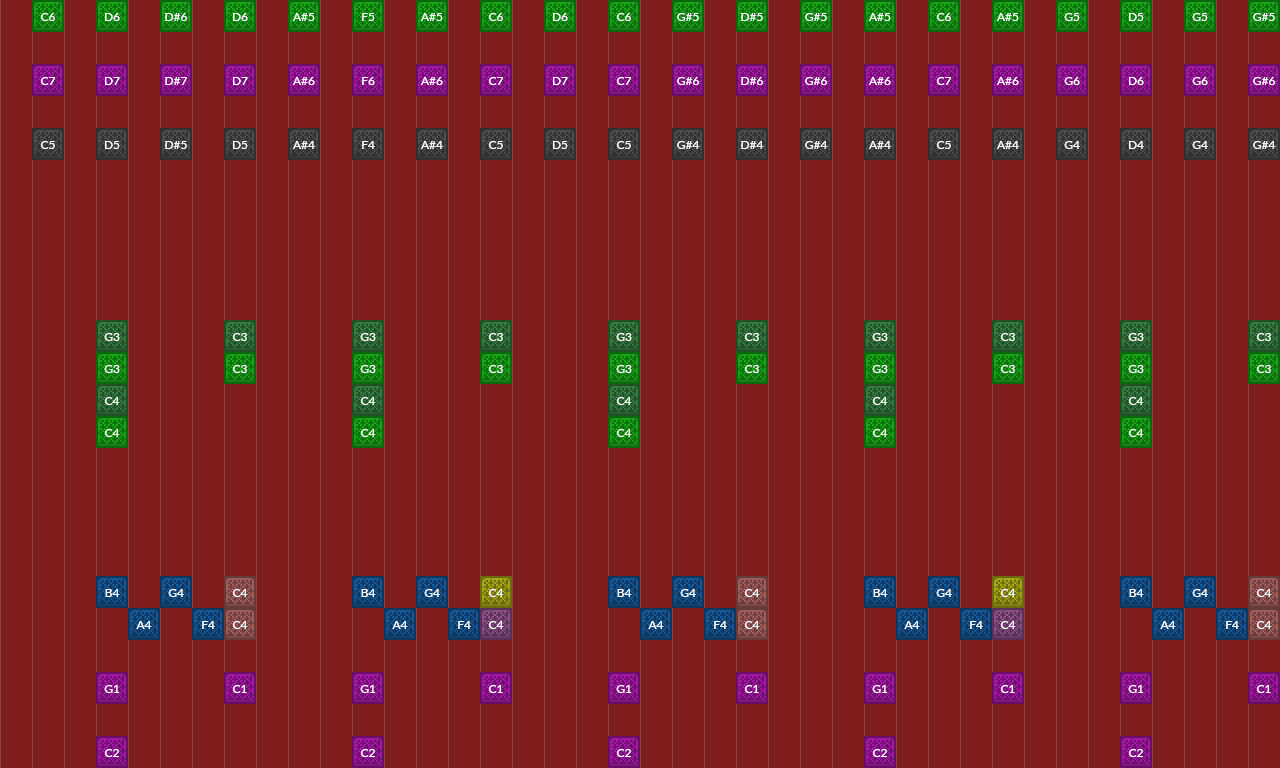Select the C7 note in the purple row
Image resolution: width=1280 pixels, height=768 pixels.
click(x=47, y=80)
